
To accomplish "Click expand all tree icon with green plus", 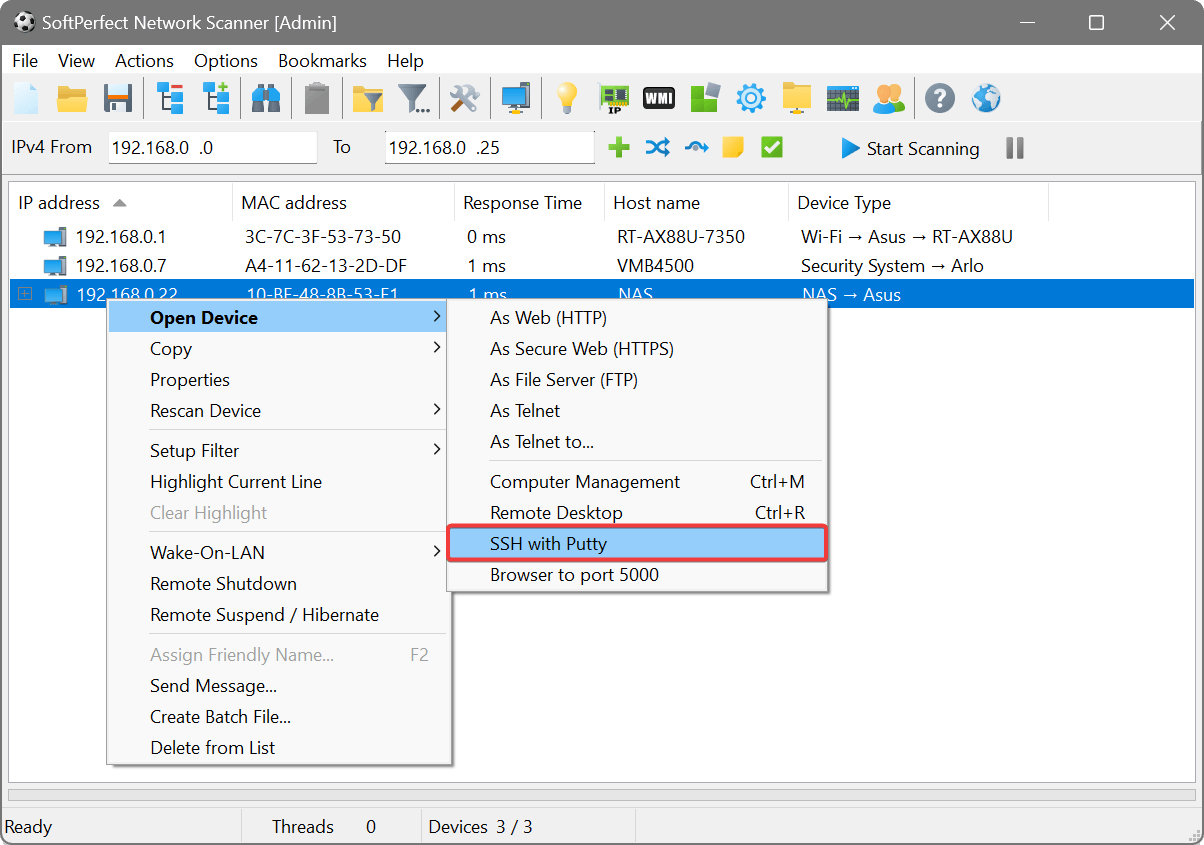I will pyautogui.click(x=216, y=98).
